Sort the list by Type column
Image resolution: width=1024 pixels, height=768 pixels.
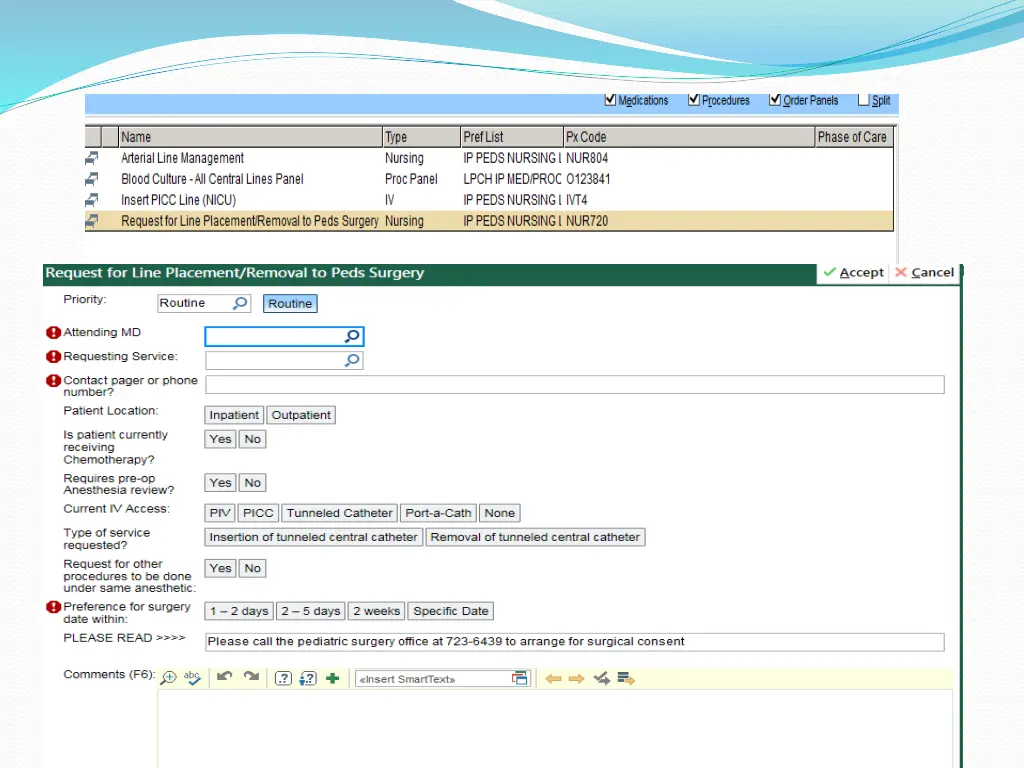point(422,137)
